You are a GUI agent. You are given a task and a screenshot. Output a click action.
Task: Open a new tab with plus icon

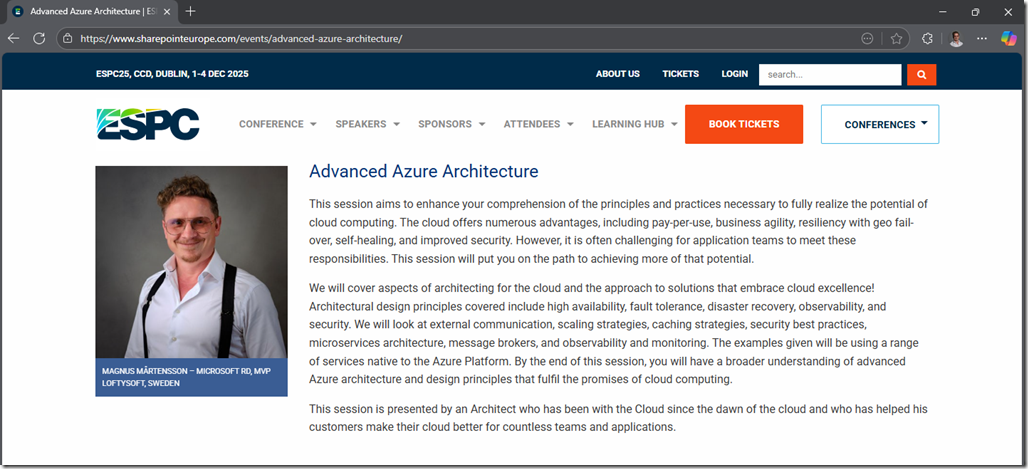tap(191, 11)
